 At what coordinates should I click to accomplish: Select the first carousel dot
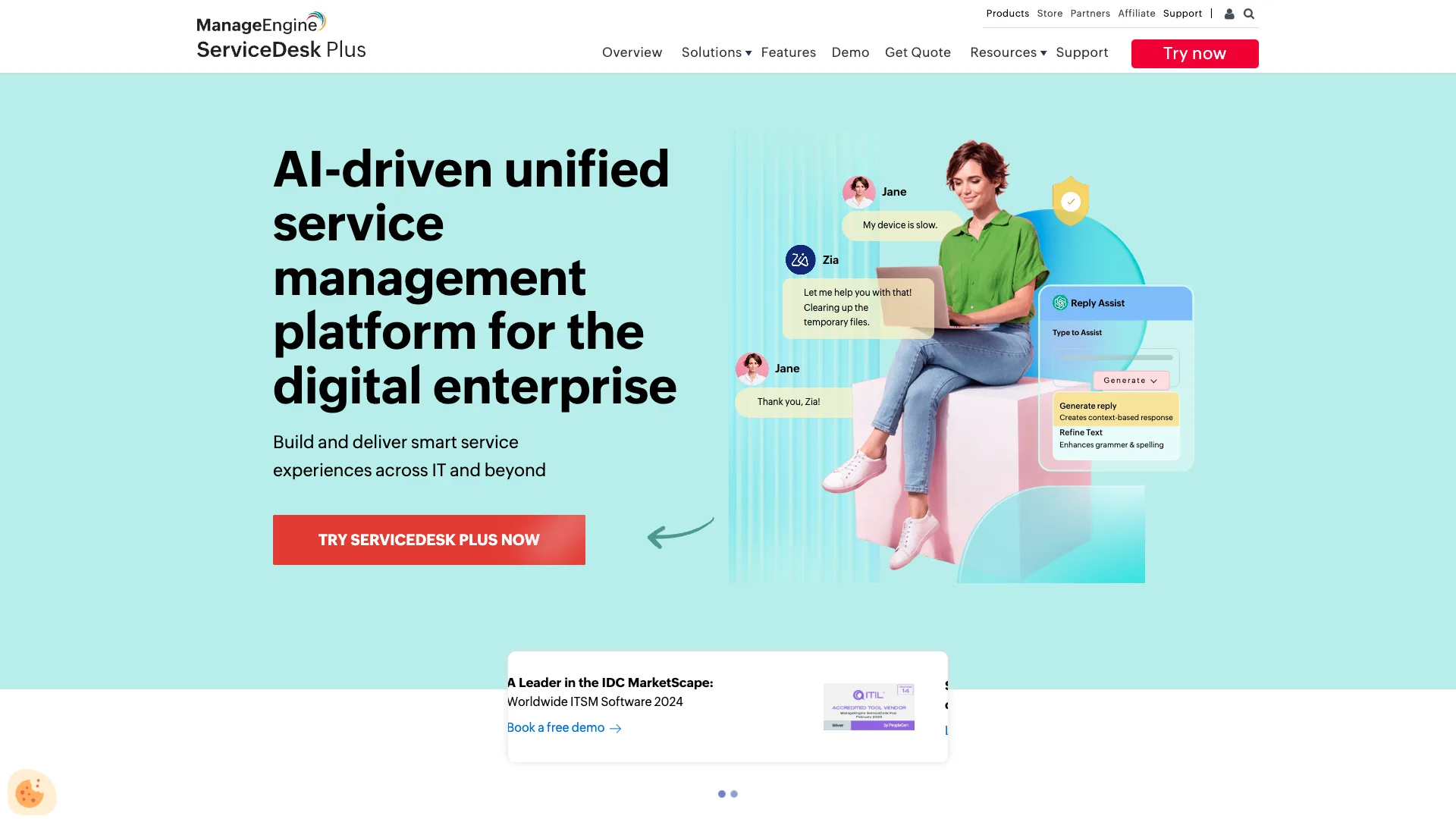[722, 794]
